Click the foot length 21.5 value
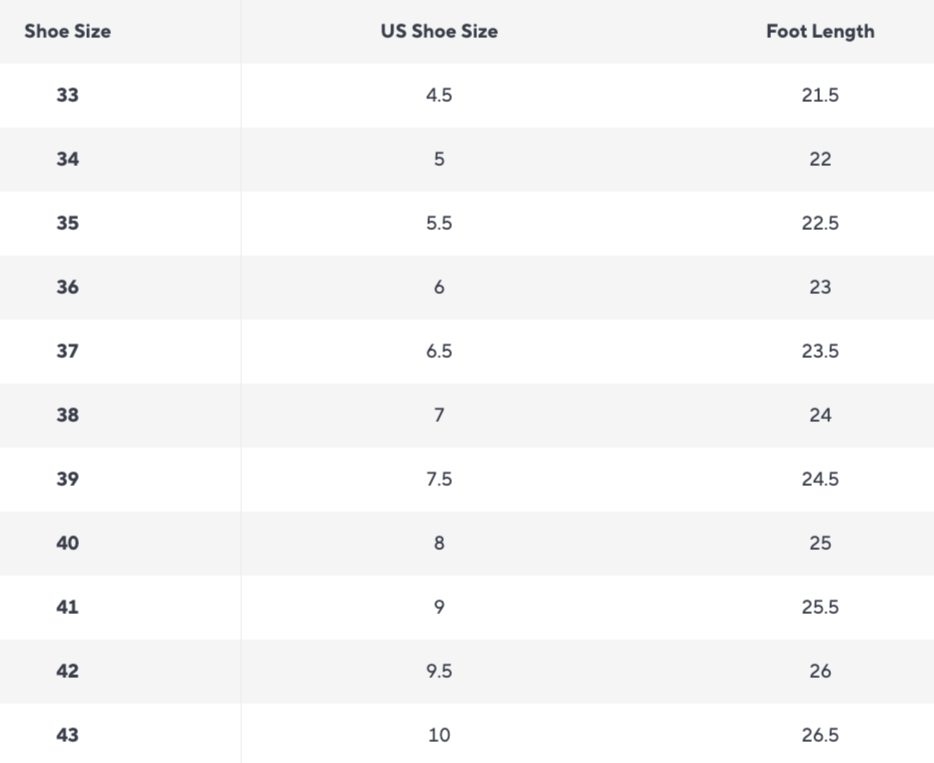 coord(819,95)
